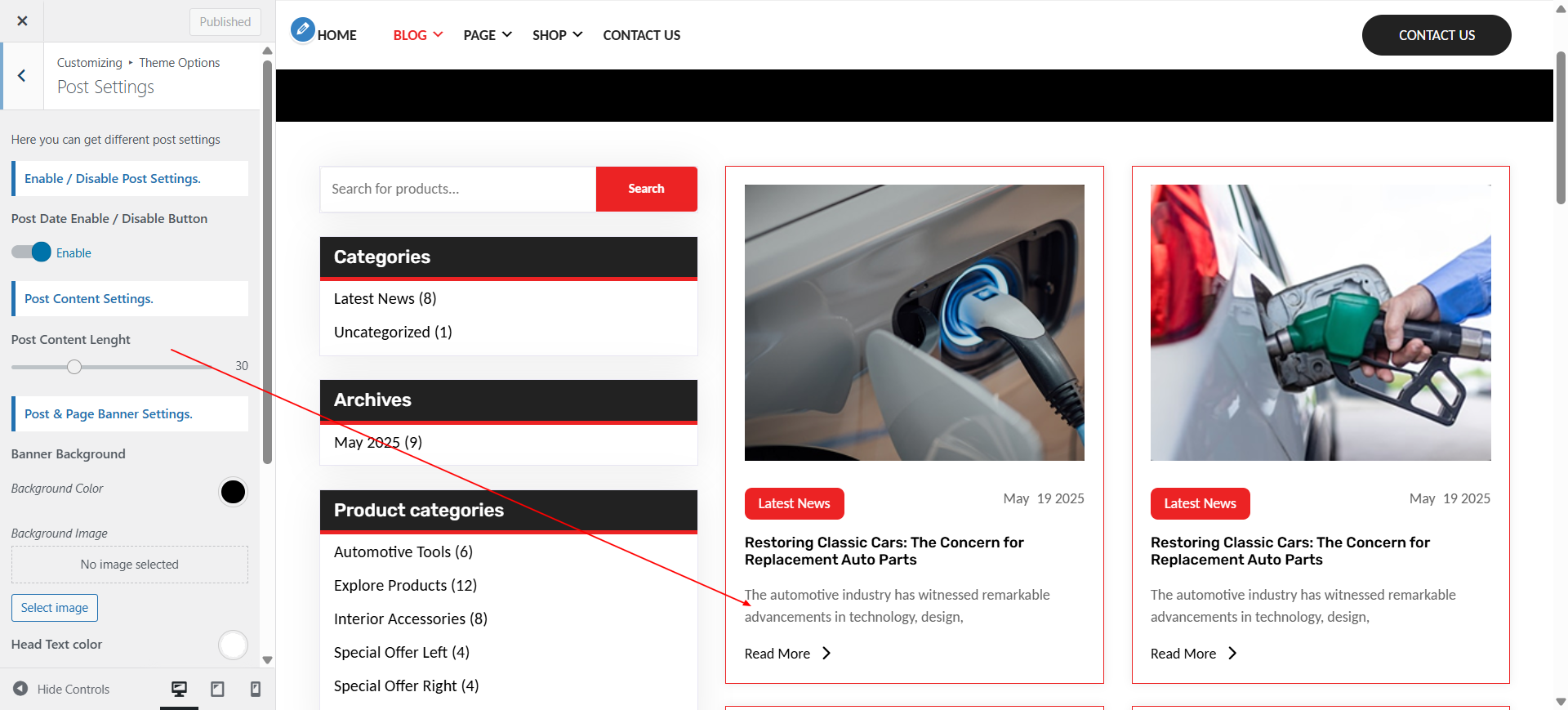Click the EV charging post thumbnail
Image resolution: width=1568 pixels, height=710 pixels.
click(x=915, y=323)
